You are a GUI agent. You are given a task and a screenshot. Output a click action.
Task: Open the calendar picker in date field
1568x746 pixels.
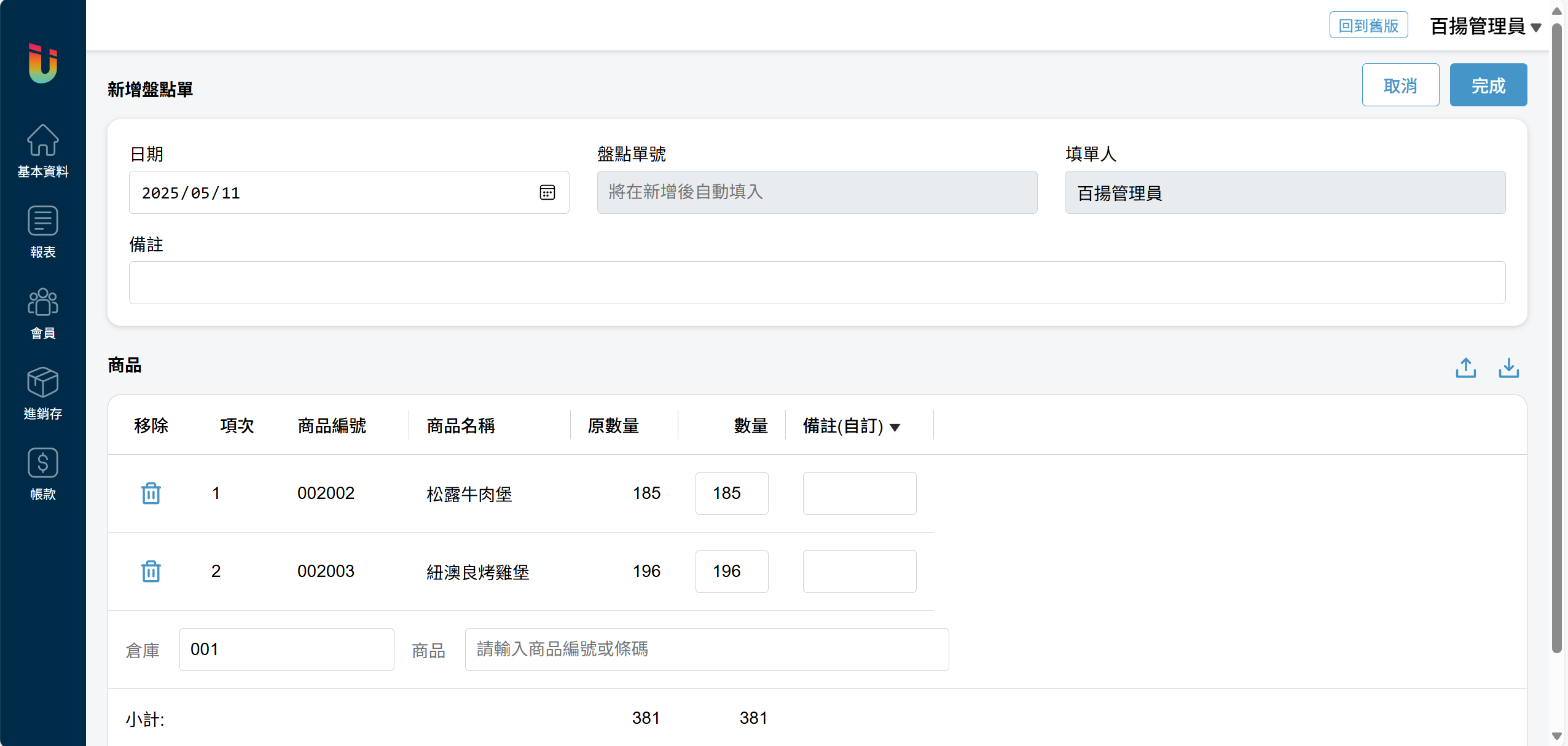pyautogui.click(x=547, y=193)
